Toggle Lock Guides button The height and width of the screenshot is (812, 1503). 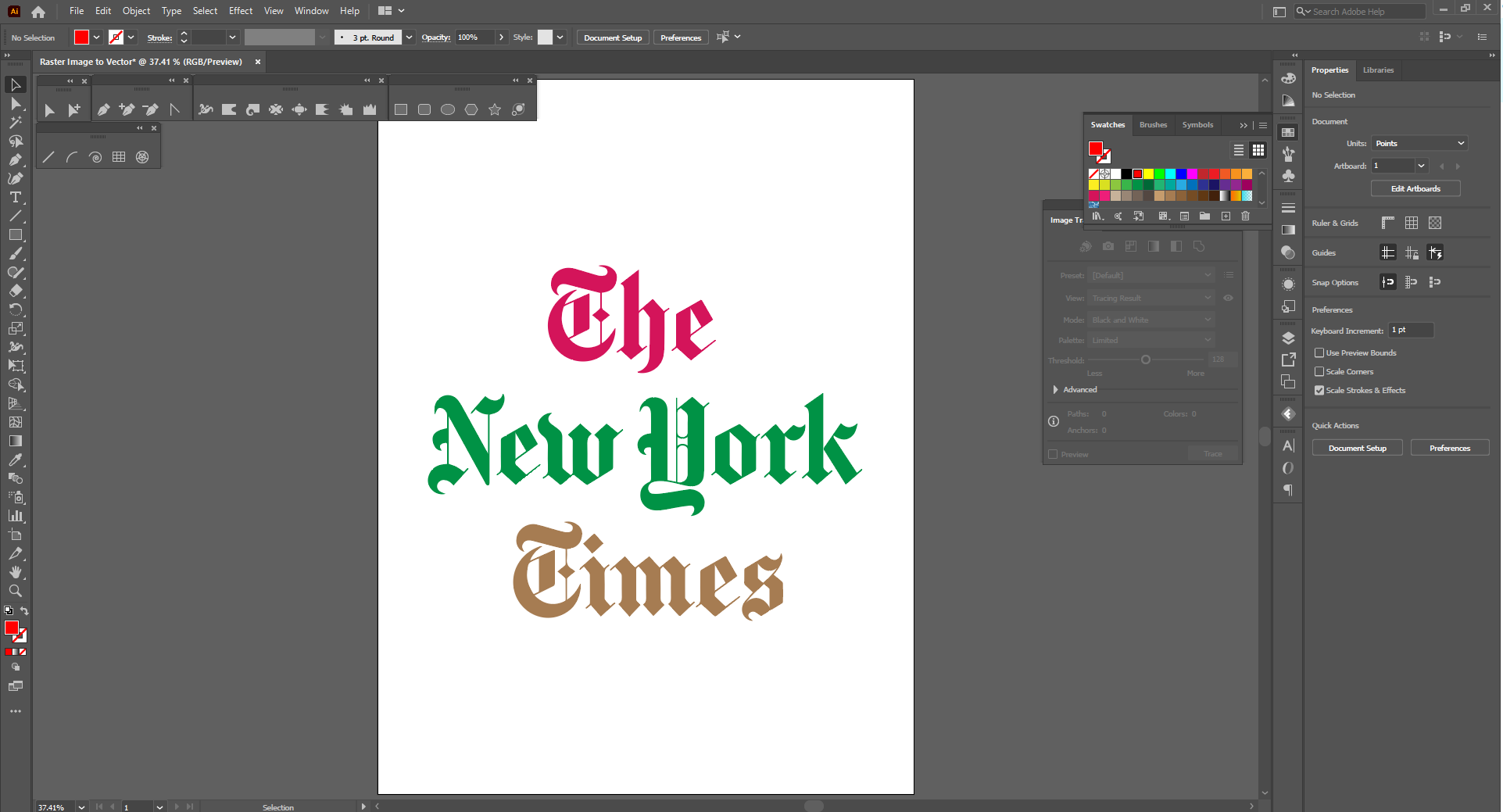[x=1412, y=253]
